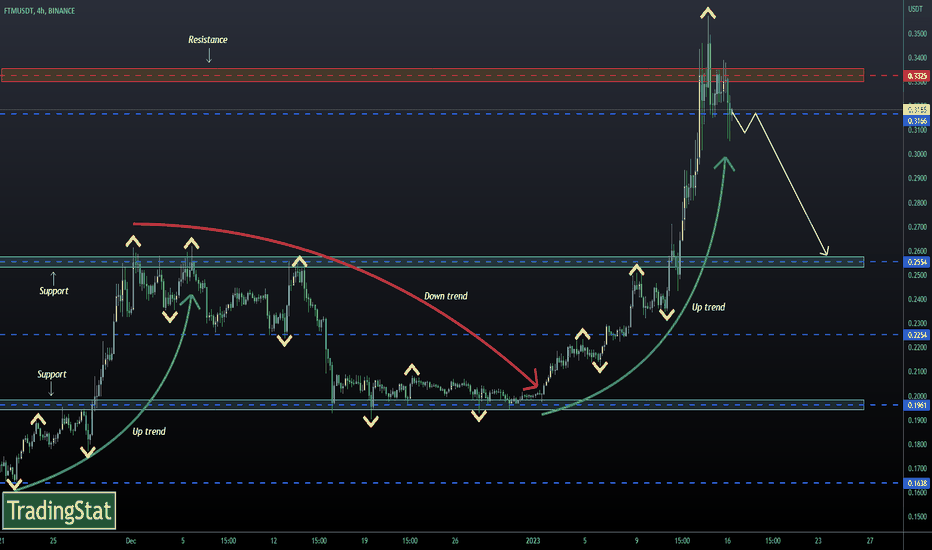Select the upper Support label near 0.2500

coord(53,291)
